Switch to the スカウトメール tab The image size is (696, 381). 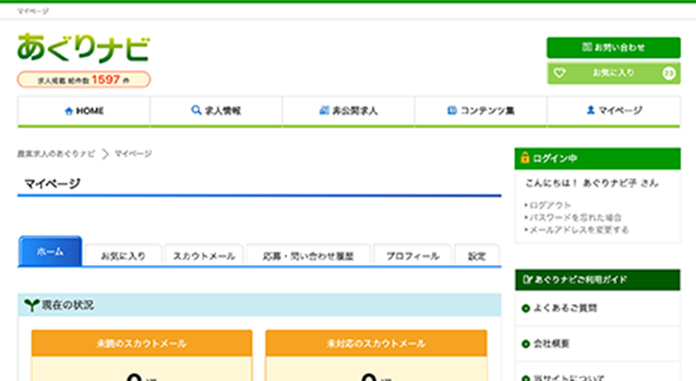tap(204, 256)
